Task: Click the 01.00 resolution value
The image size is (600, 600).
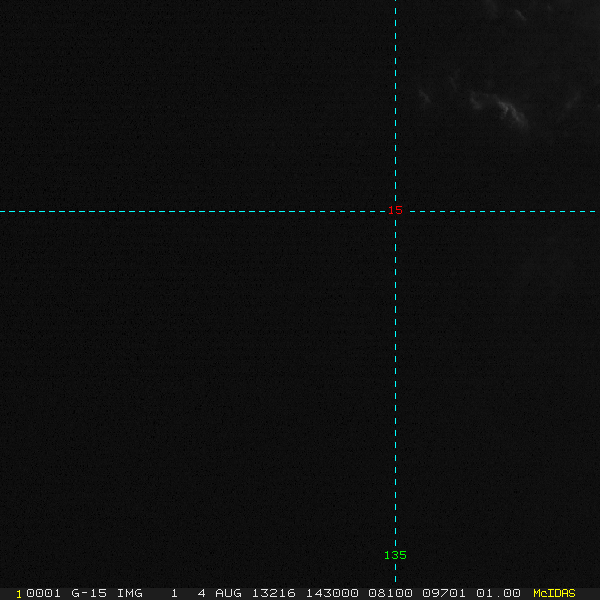Action: [x=498, y=593]
